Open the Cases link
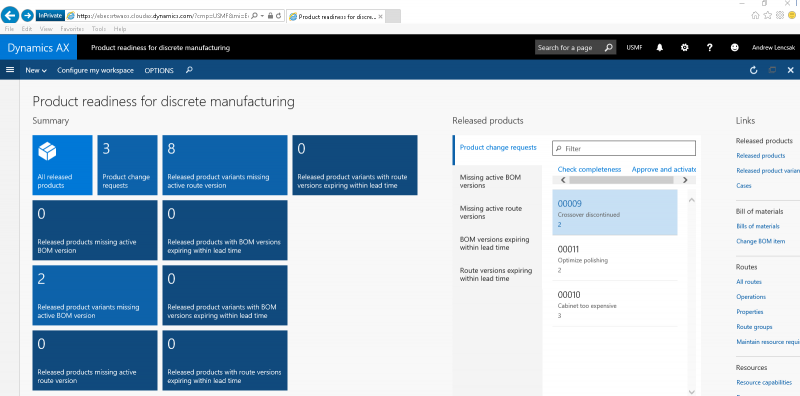The image size is (800, 396). point(743,186)
